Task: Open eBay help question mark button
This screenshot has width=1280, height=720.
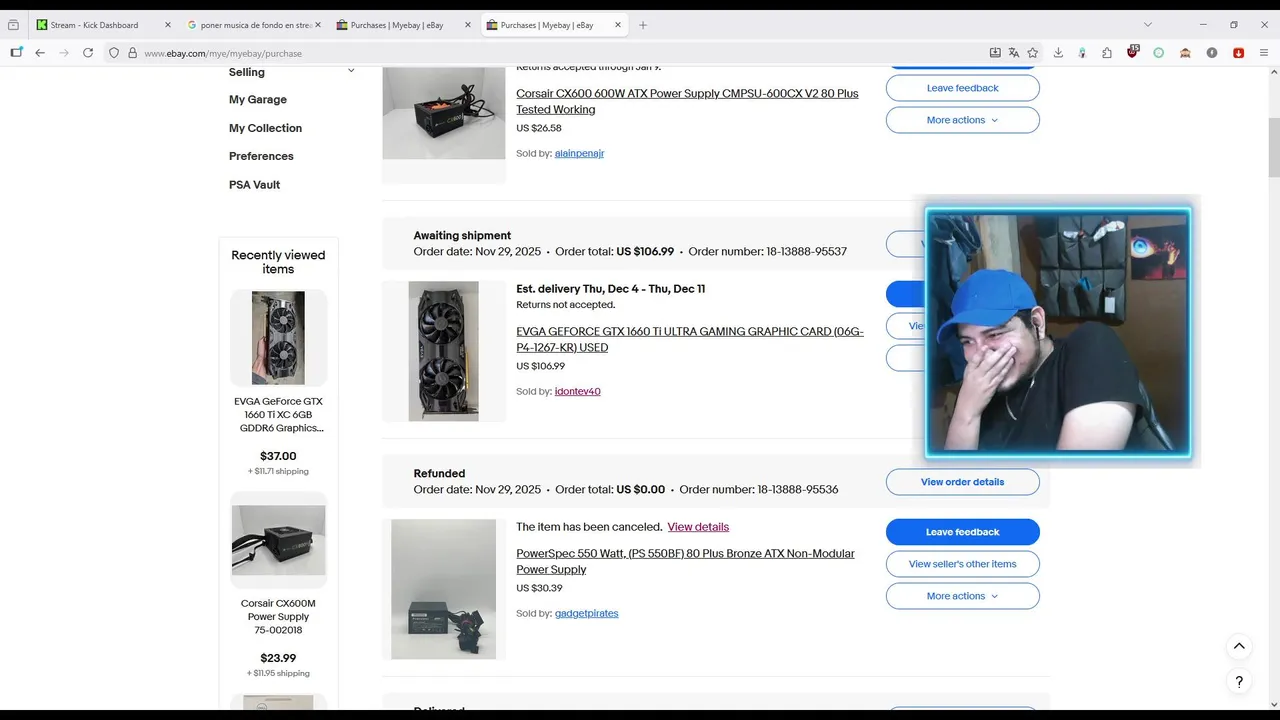Action: click(1239, 682)
